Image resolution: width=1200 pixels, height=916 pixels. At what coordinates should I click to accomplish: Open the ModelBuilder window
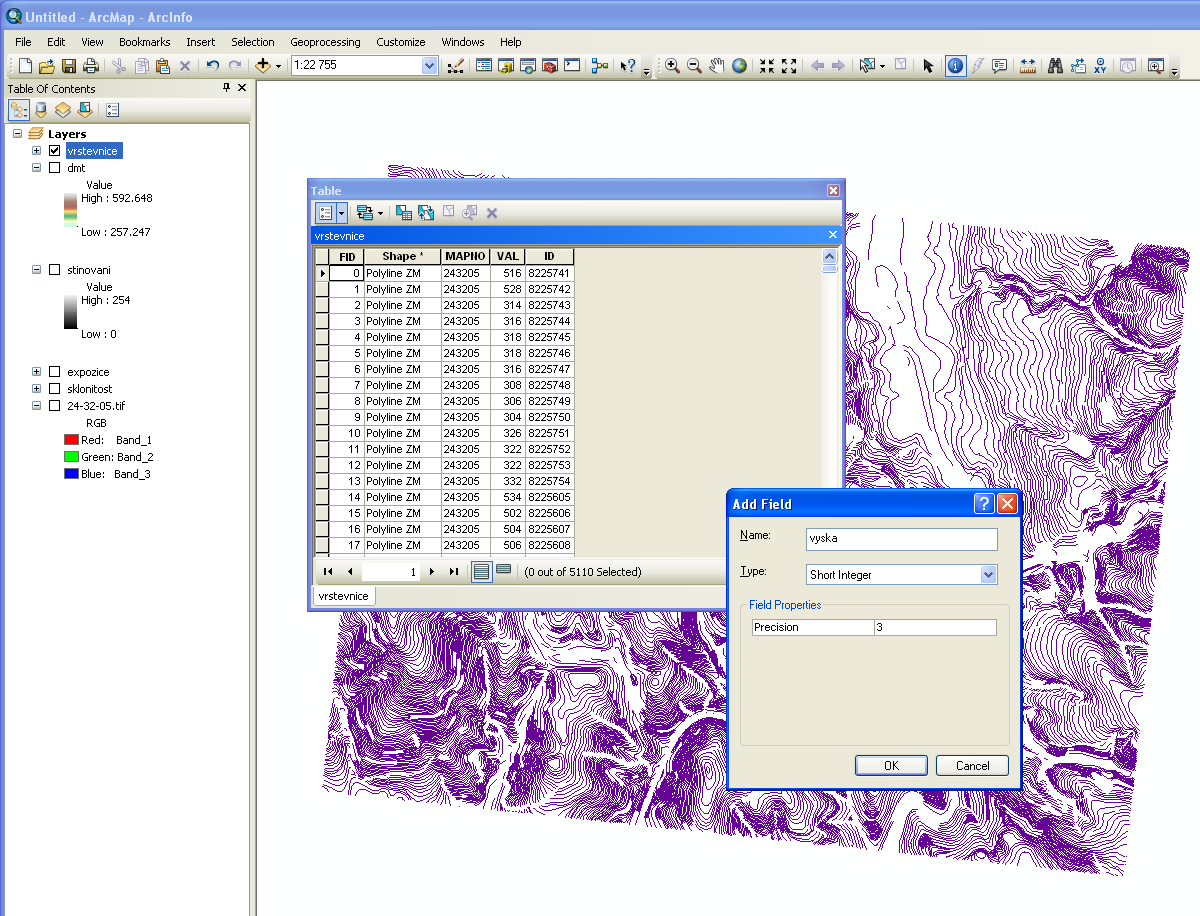click(x=600, y=66)
